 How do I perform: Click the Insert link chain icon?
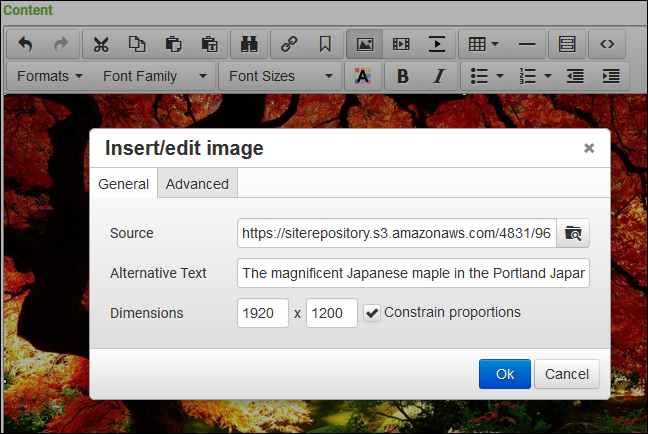click(x=290, y=44)
